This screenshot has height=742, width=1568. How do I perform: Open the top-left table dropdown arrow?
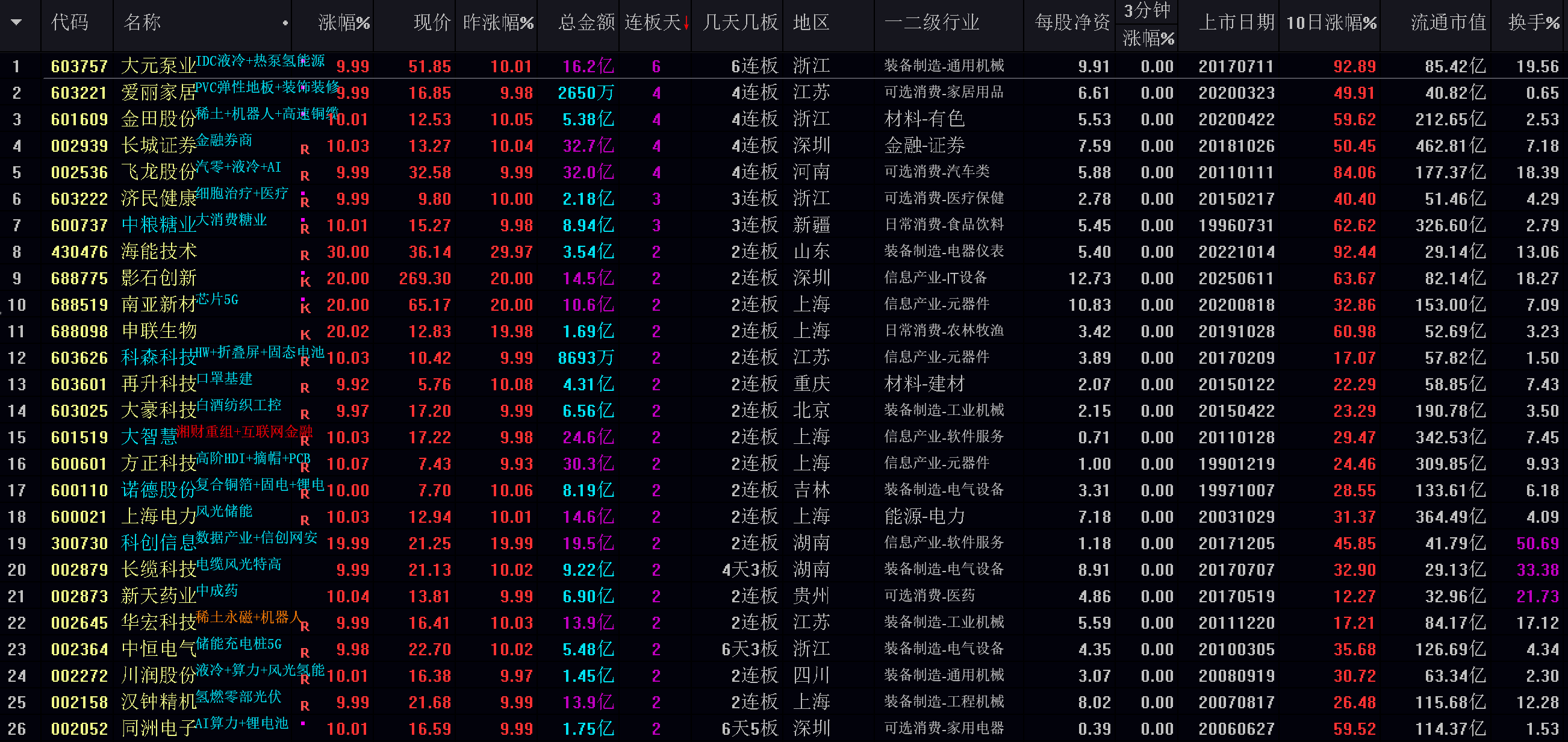coord(16,22)
